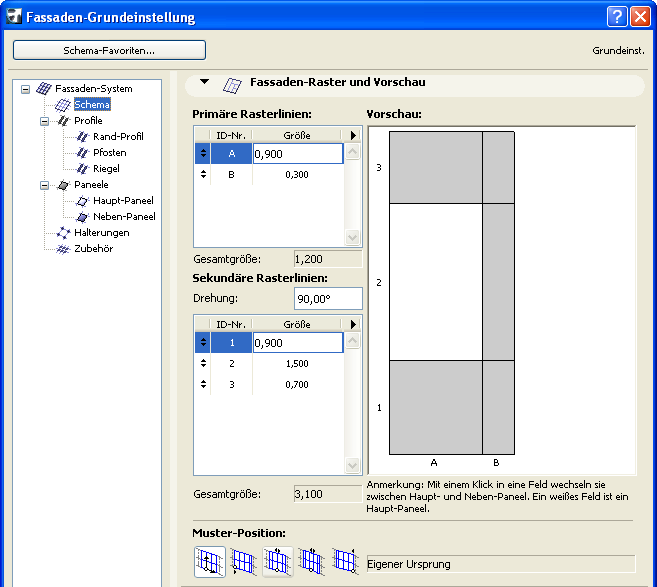Click primary table's Größe column header
This screenshot has width=657, height=587.
[x=297, y=135]
